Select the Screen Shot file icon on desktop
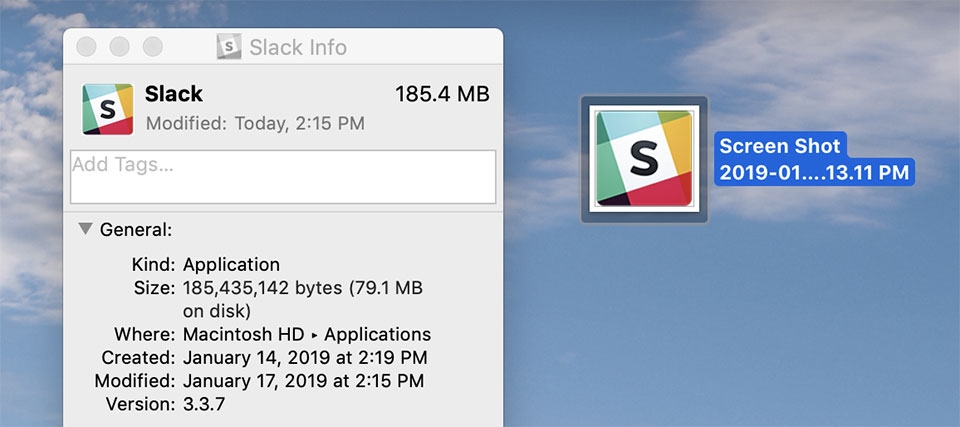 tap(644, 159)
